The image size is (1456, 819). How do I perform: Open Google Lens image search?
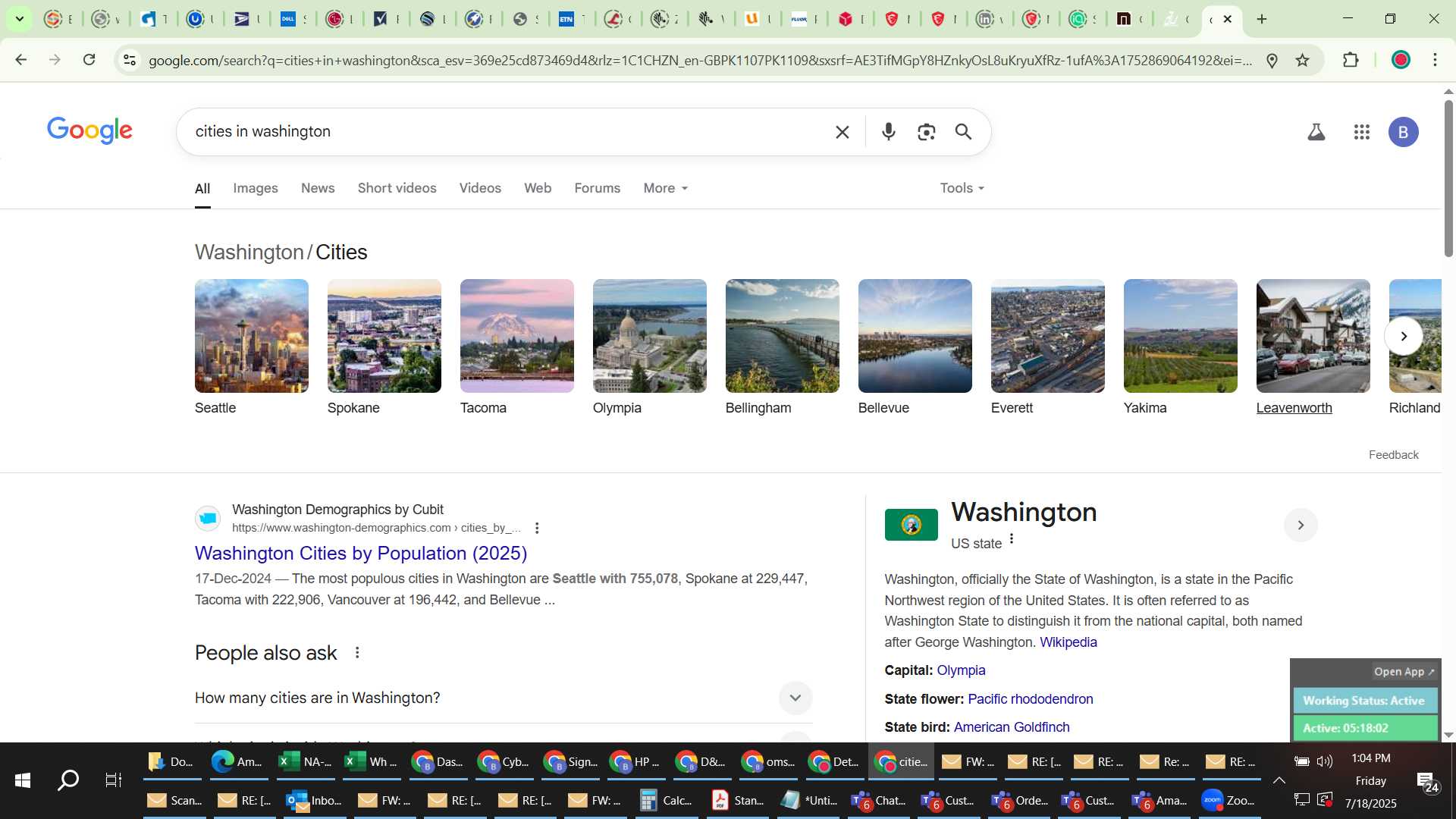click(926, 132)
